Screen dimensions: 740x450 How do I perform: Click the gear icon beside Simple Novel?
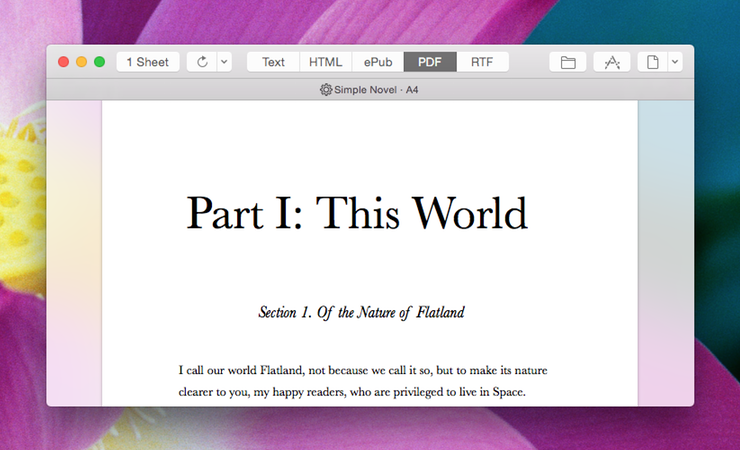pos(326,89)
